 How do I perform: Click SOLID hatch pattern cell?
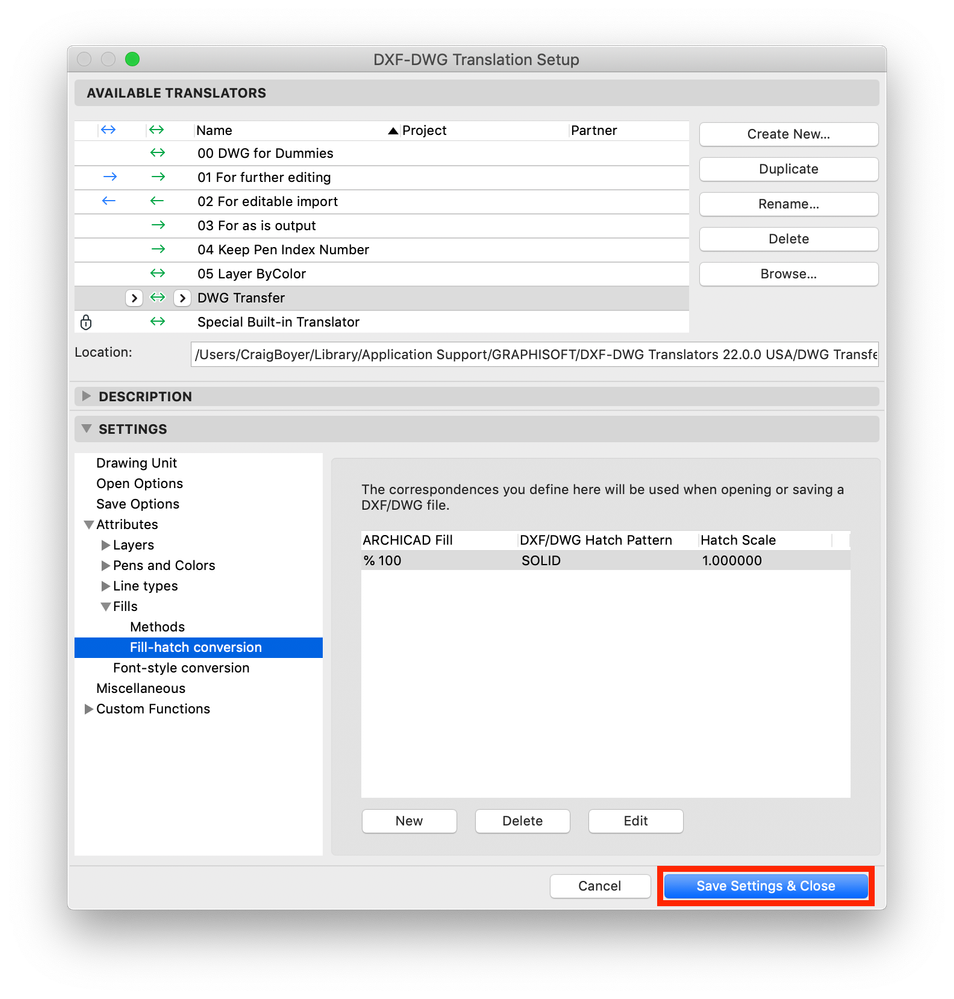tap(541, 561)
